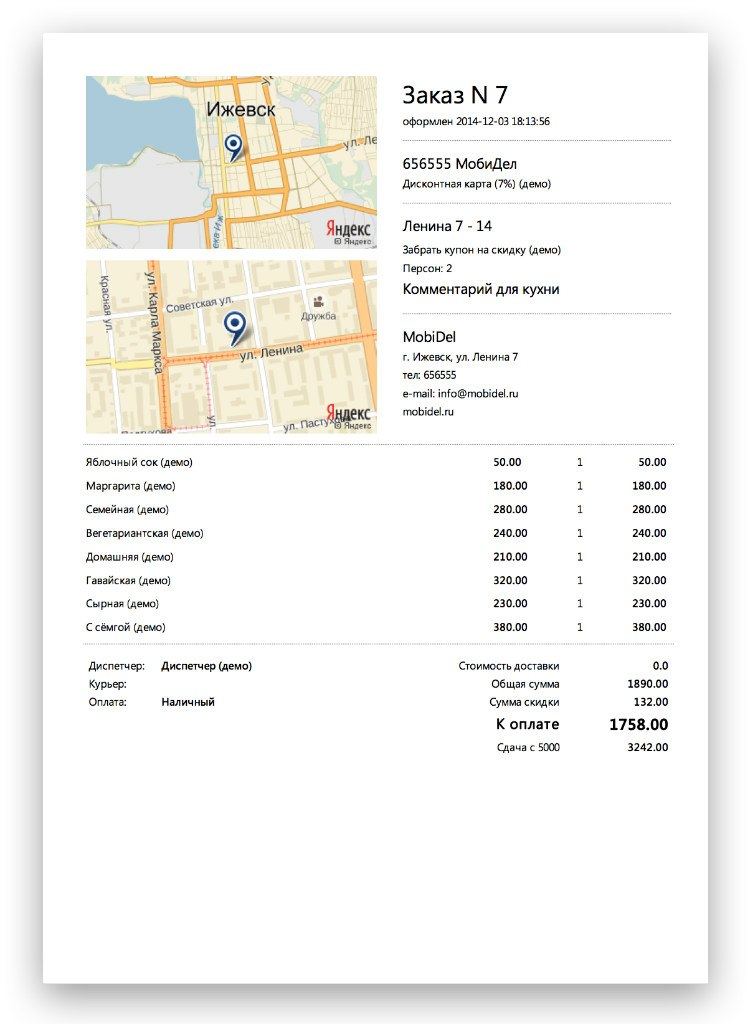The image size is (749, 1024).
Task: Open the upper Izhevsk city map thumbnail
Action: [231, 162]
